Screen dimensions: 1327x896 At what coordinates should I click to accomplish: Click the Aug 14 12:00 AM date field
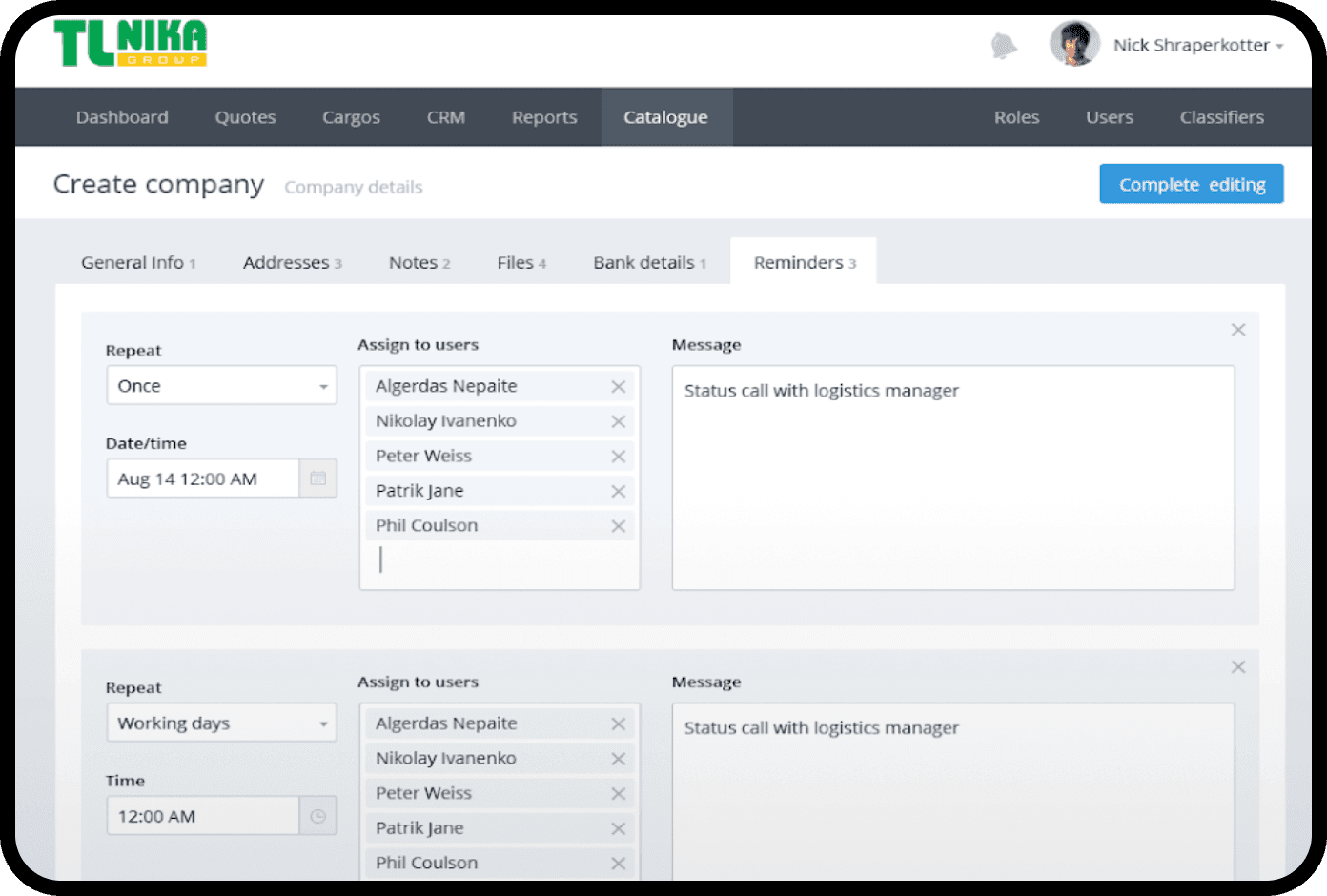pyautogui.click(x=203, y=479)
